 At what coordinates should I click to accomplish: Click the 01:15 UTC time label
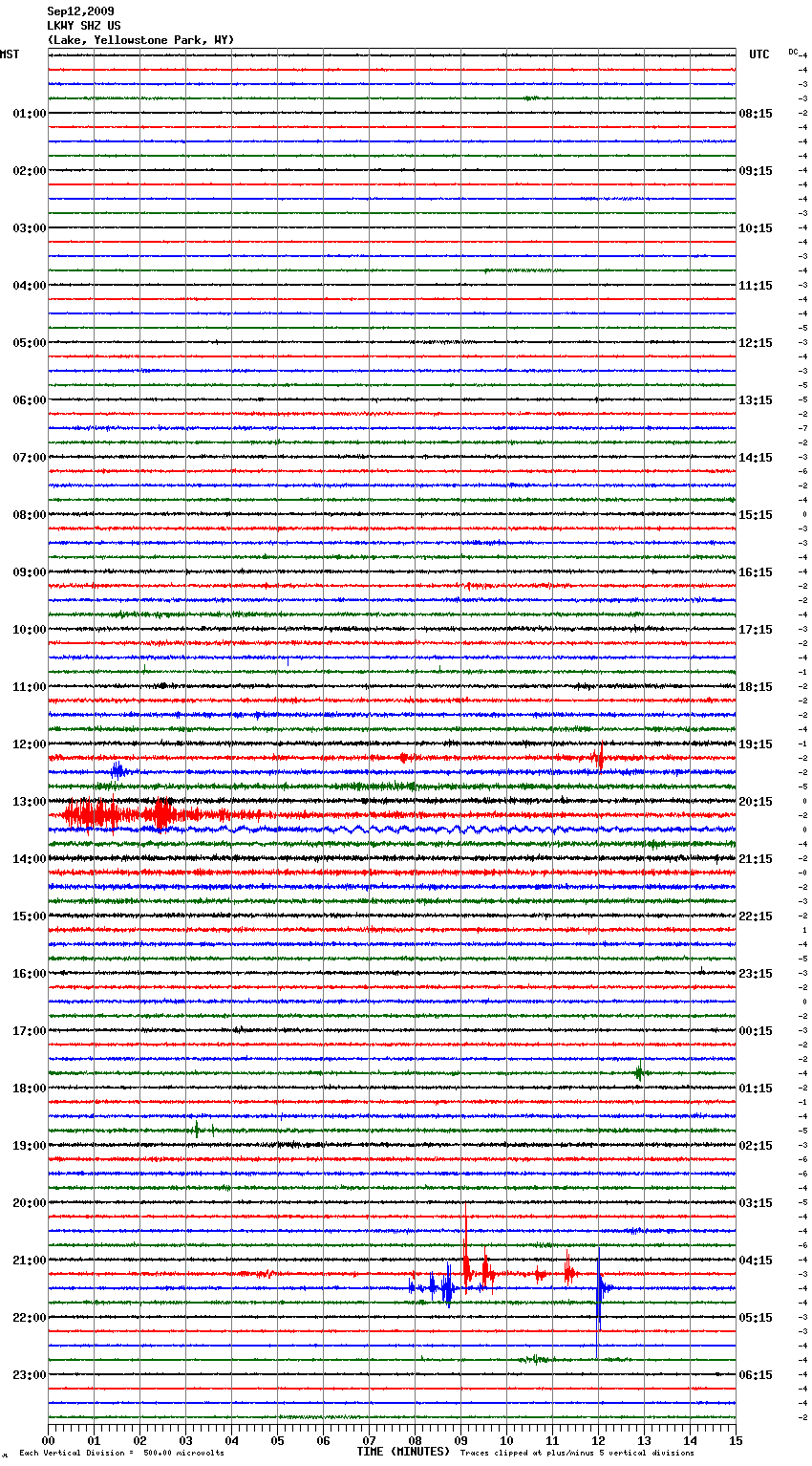point(756,1089)
